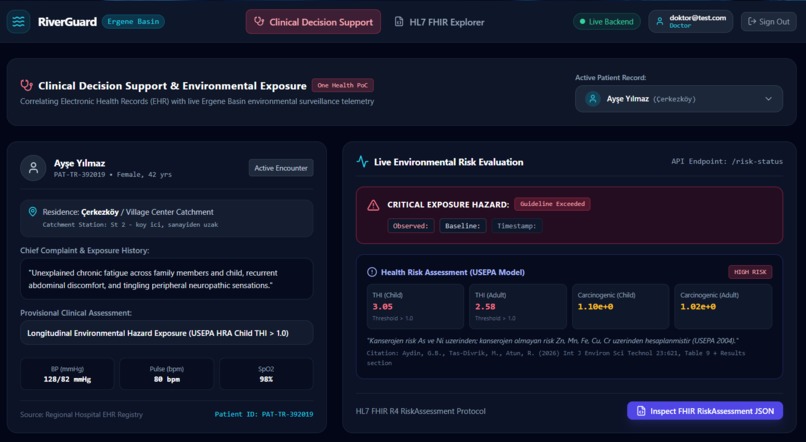The image size is (806, 442).
Task: Click the Timestamp: field chip
Action: 517,226
